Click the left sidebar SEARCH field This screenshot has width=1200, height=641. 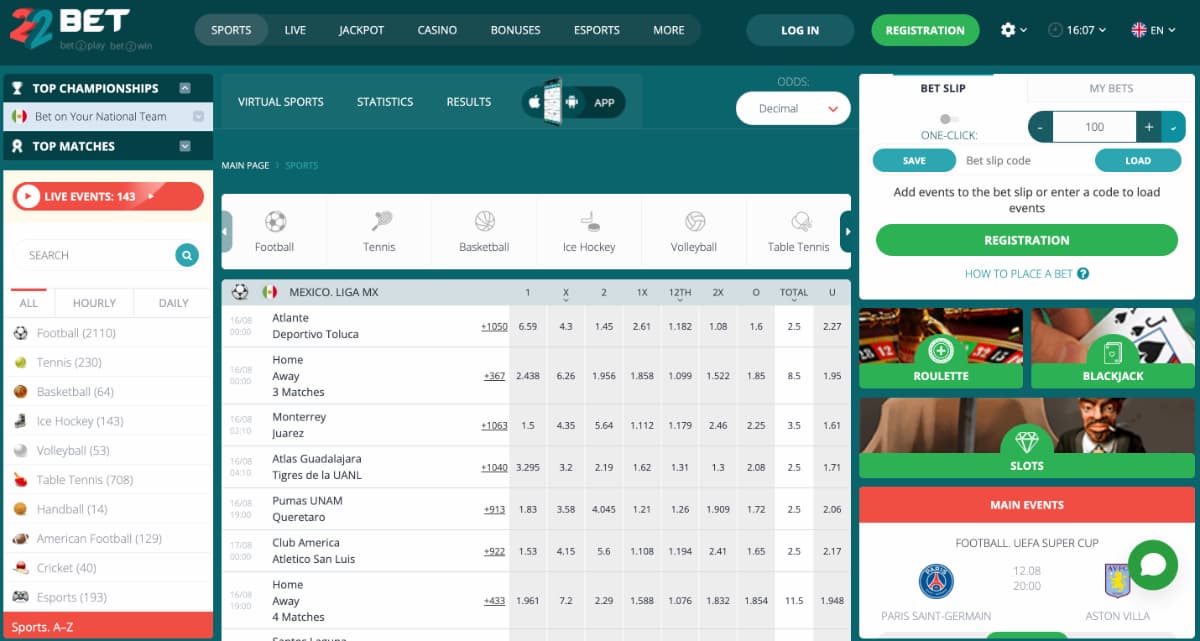(94, 255)
